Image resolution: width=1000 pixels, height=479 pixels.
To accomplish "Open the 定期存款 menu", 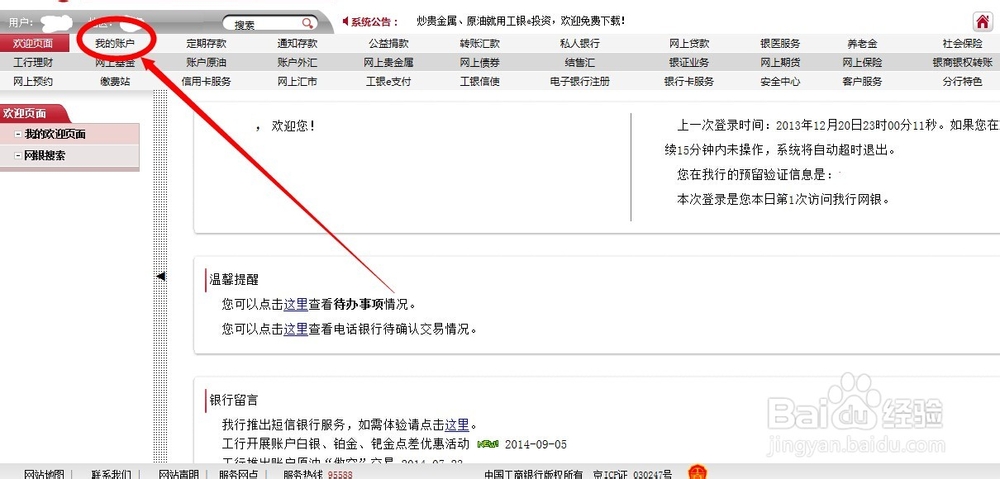I will point(206,44).
